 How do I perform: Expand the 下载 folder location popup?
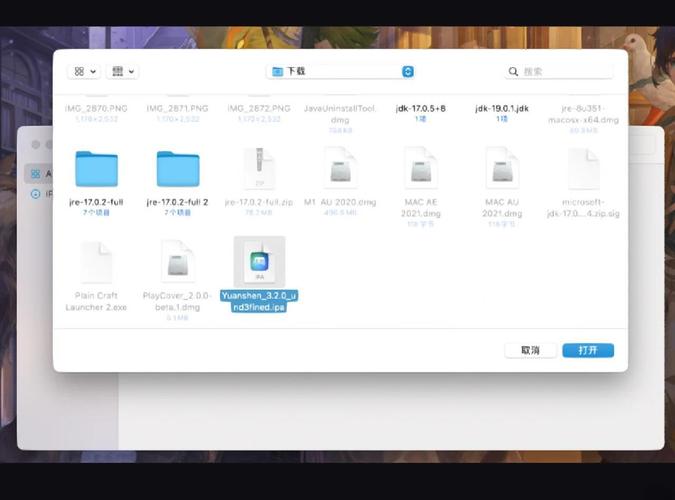coord(340,72)
